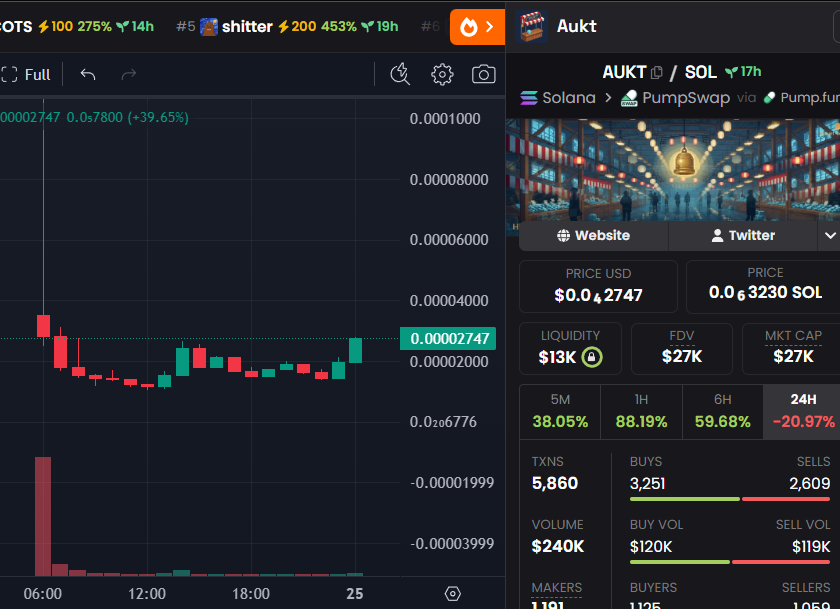Click the token banner image
Viewport: 840px width, 609px height.
click(673, 170)
